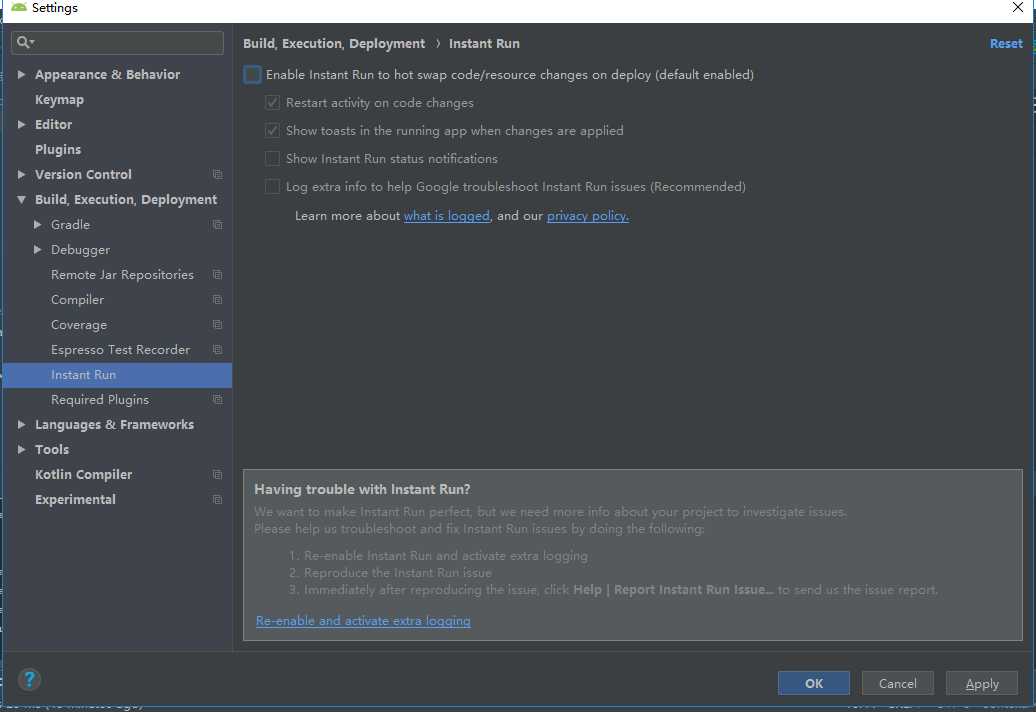Click the project-level icon beside Compiler
Screen dimensions: 1036x712
(x=217, y=300)
